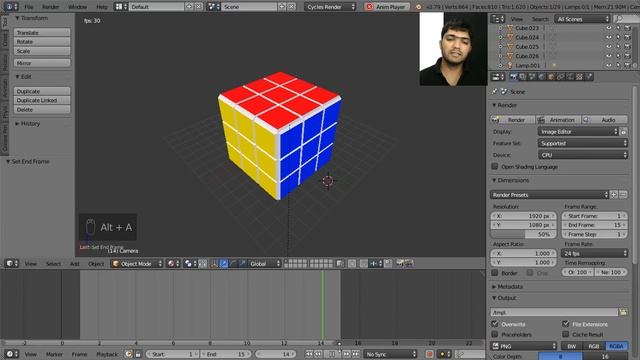Enable the Placeholders checkbox
This screenshot has width=640, height=360.
(495, 334)
